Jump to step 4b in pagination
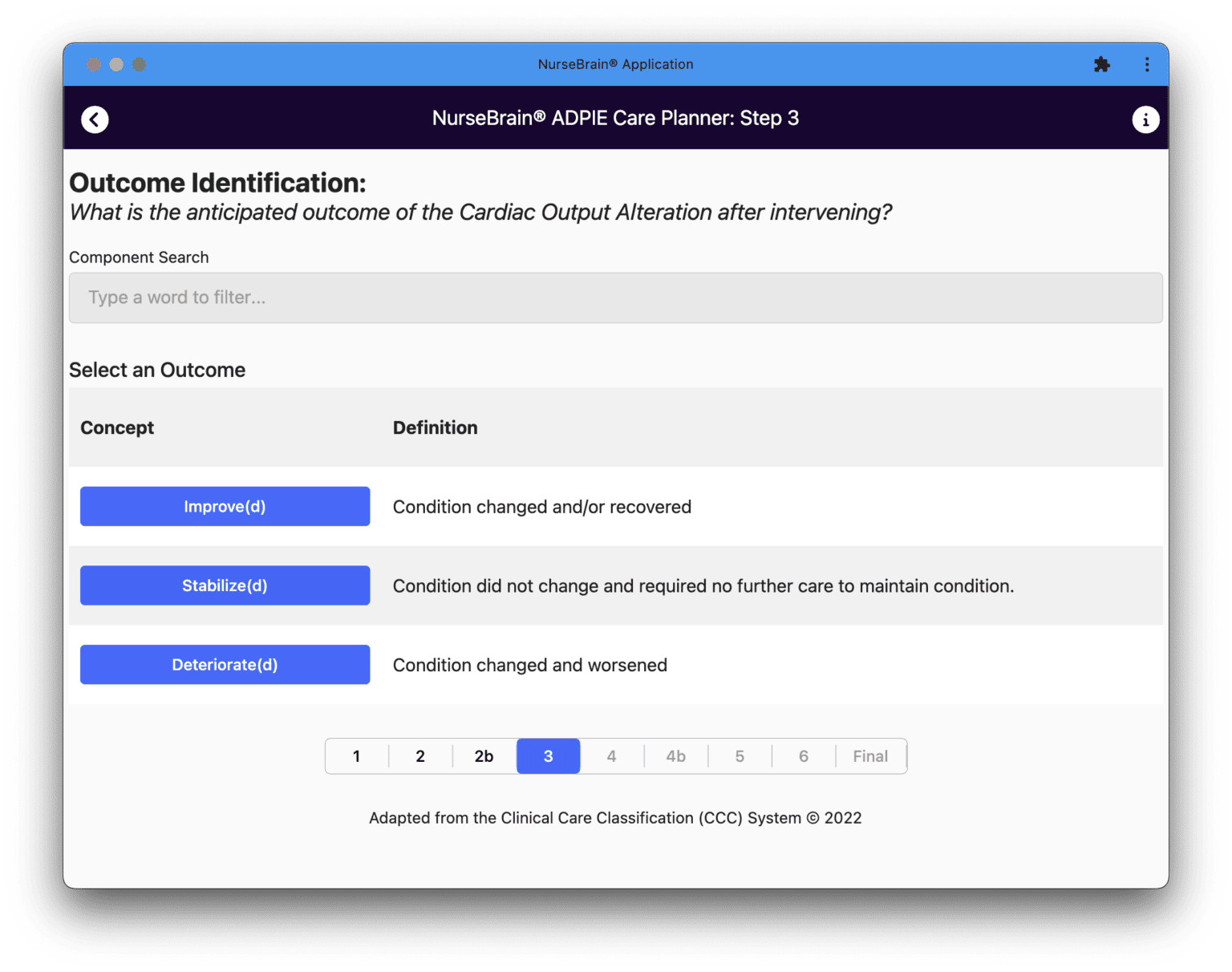This screenshot has height=972, width=1232. (676, 756)
